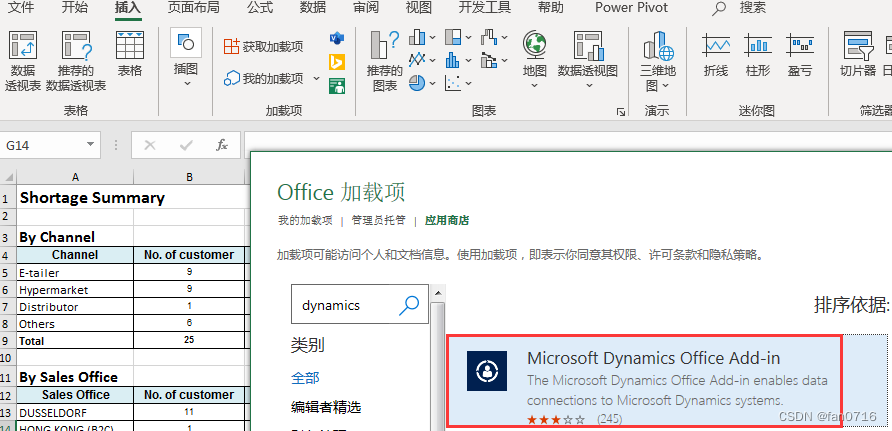Switch to the 开始 tab

coord(75,8)
